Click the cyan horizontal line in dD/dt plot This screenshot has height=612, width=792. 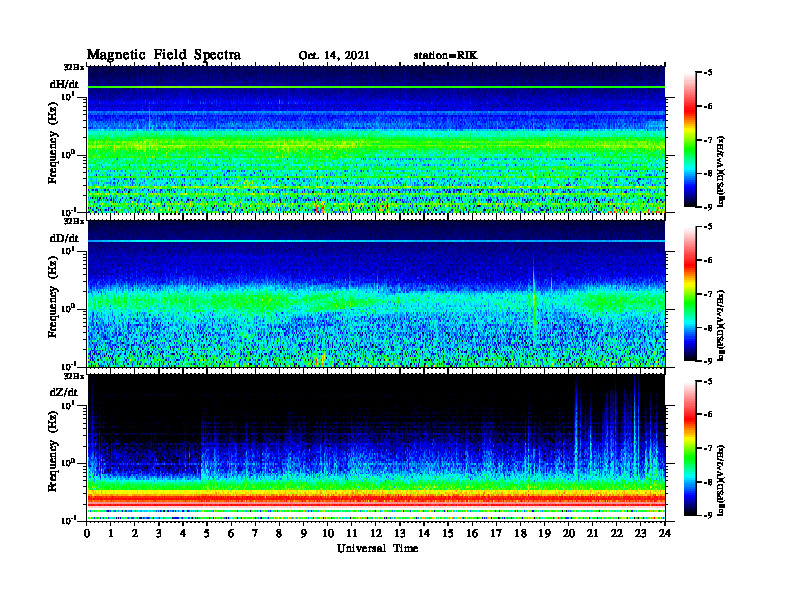point(376,241)
